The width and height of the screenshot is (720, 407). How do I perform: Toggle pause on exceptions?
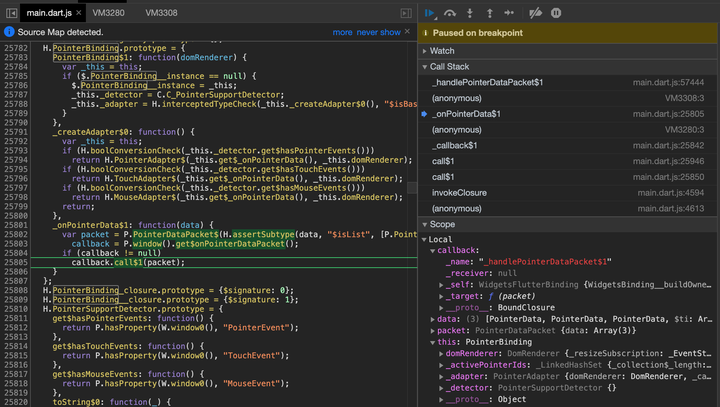pos(556,12)
